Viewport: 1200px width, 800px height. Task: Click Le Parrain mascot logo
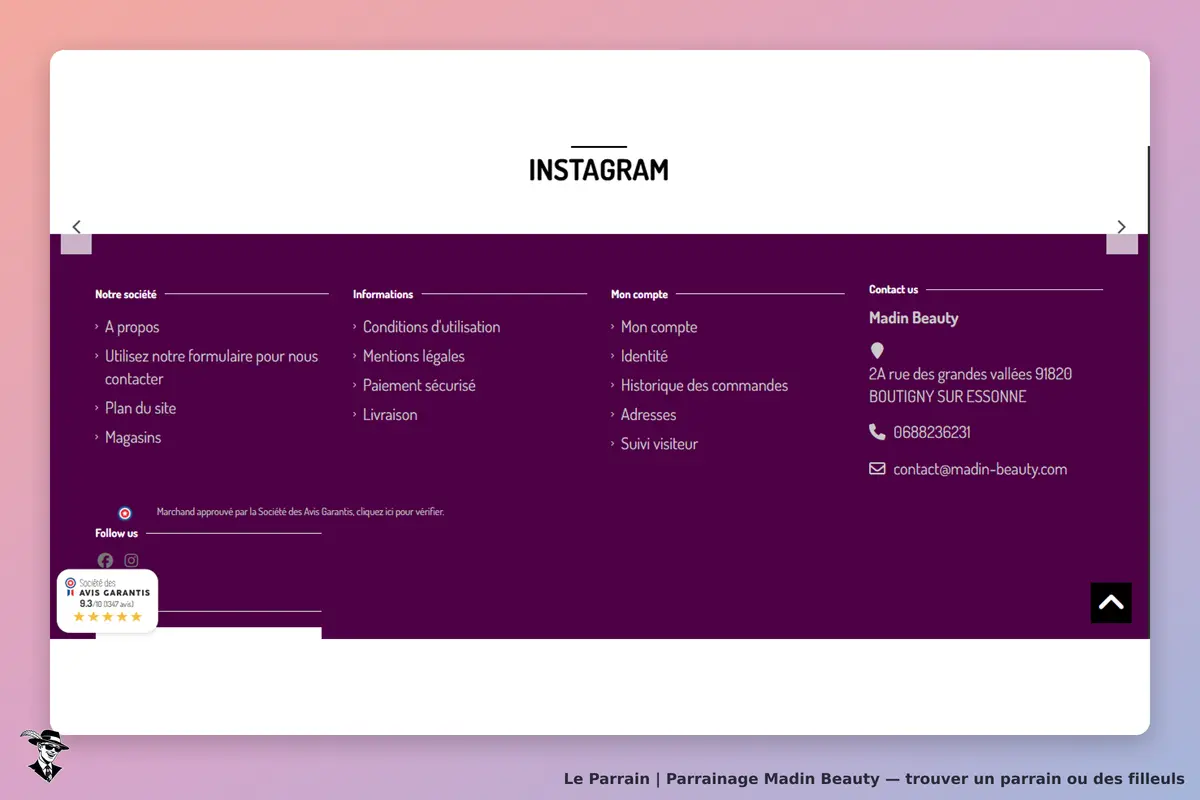tap(44, 755)
